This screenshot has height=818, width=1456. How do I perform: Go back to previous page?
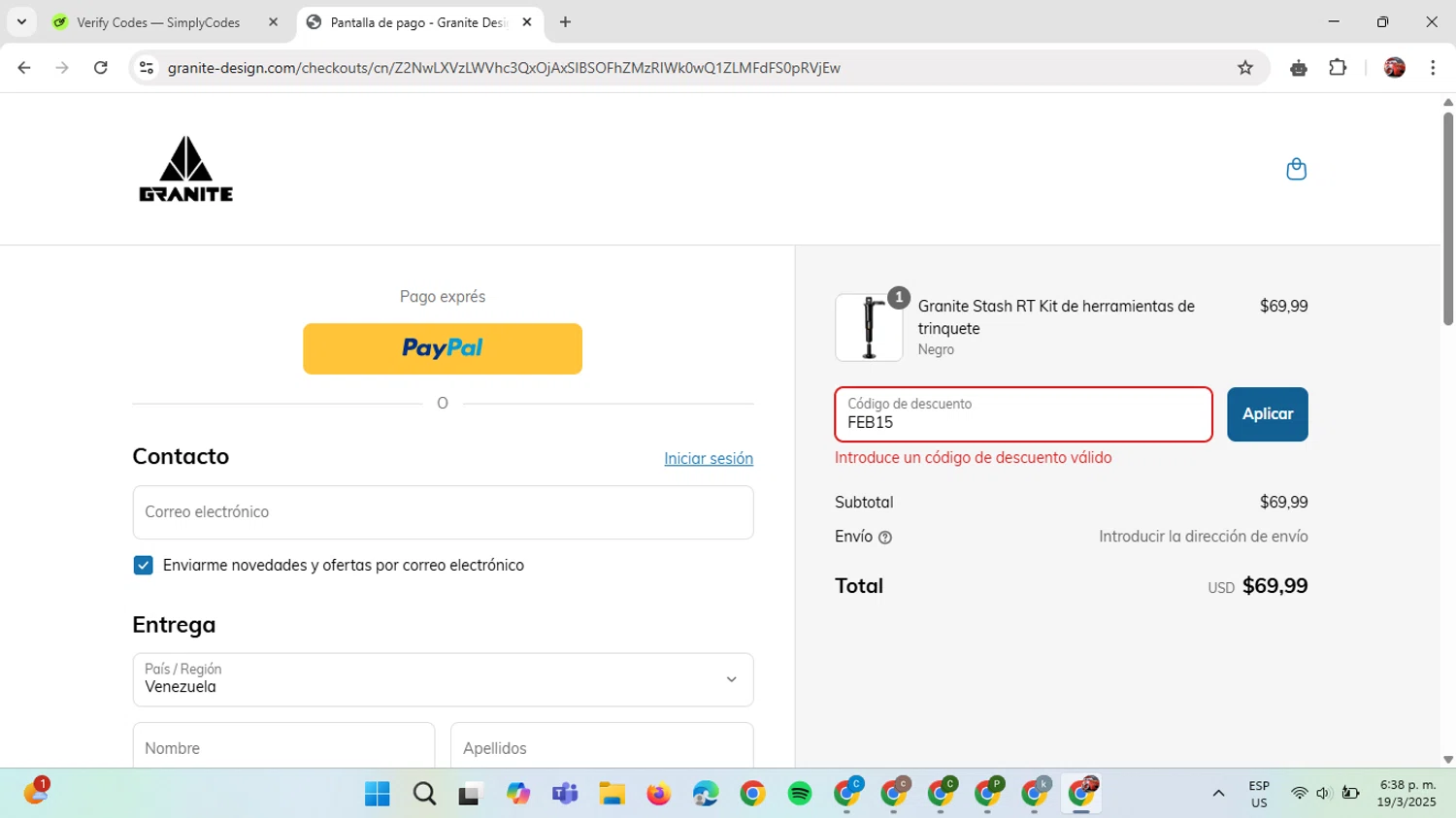pyautogui.click(x=24, y=68)
